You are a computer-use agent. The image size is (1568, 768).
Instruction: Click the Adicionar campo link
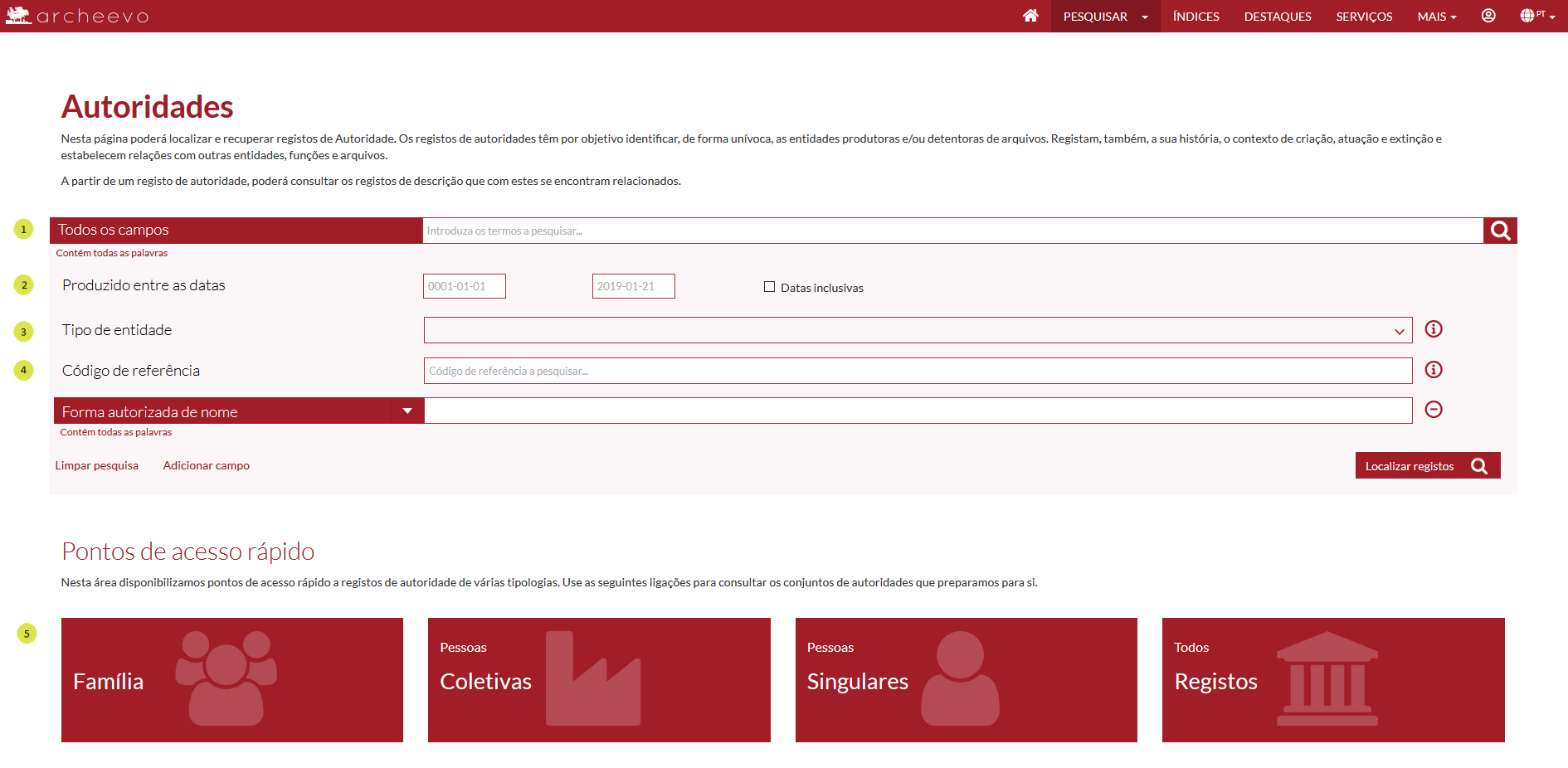coord(206,466)
